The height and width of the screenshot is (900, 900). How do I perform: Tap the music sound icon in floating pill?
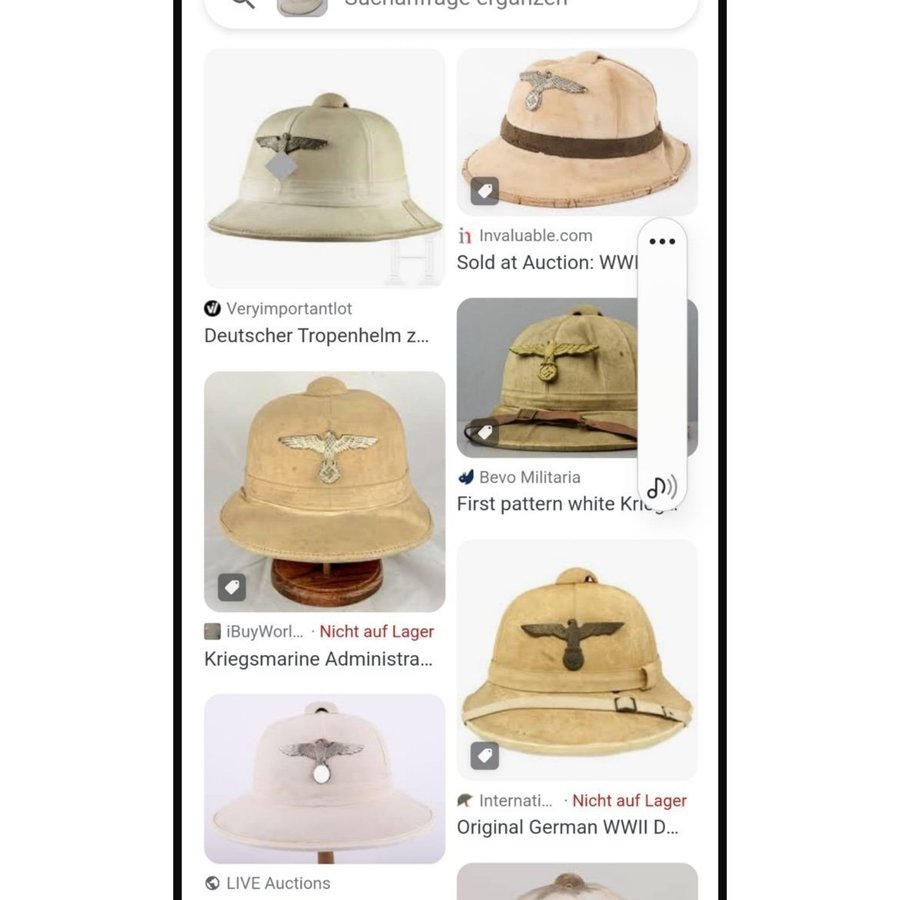coord(662,487)
